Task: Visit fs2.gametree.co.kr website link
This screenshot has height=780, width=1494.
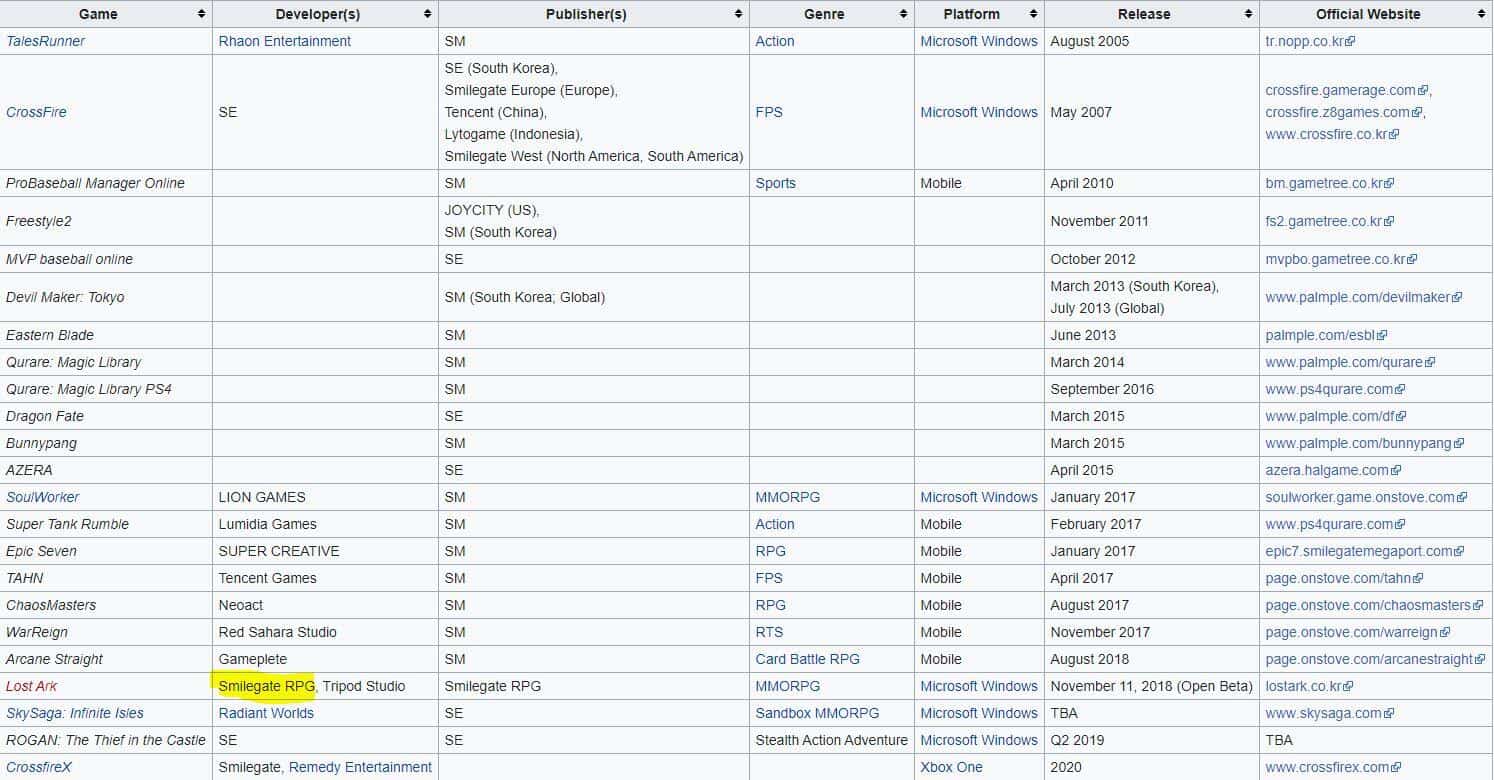Action: [x=1329, y=221]
